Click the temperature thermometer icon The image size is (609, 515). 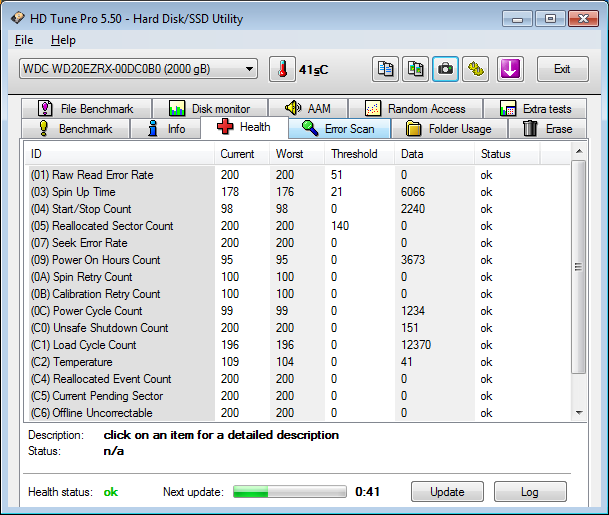tap(282, 69)
